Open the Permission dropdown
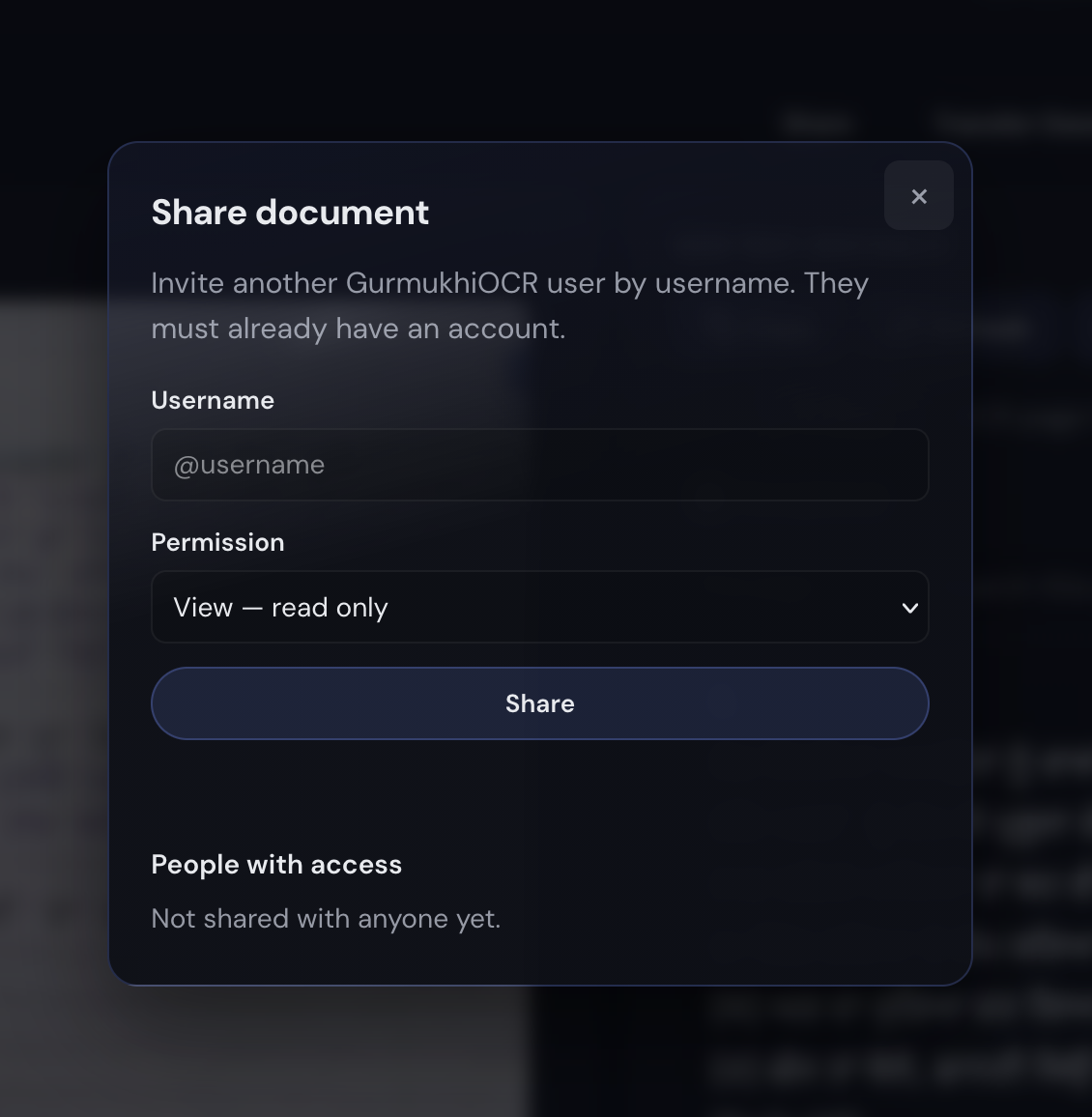Viewport: 1092px width, 1117px height. (539, 607)
